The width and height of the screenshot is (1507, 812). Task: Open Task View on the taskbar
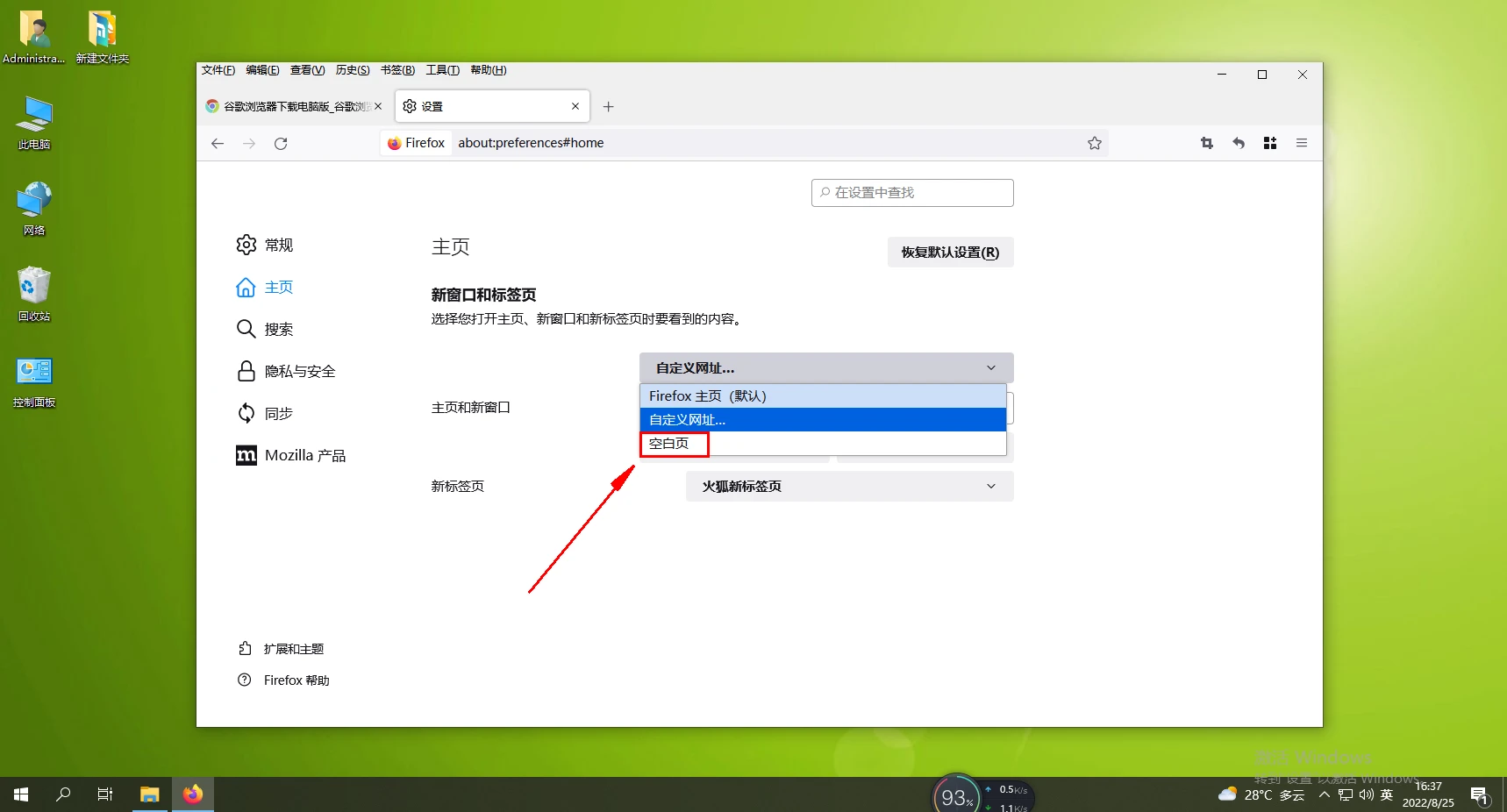tap(105, 794)
